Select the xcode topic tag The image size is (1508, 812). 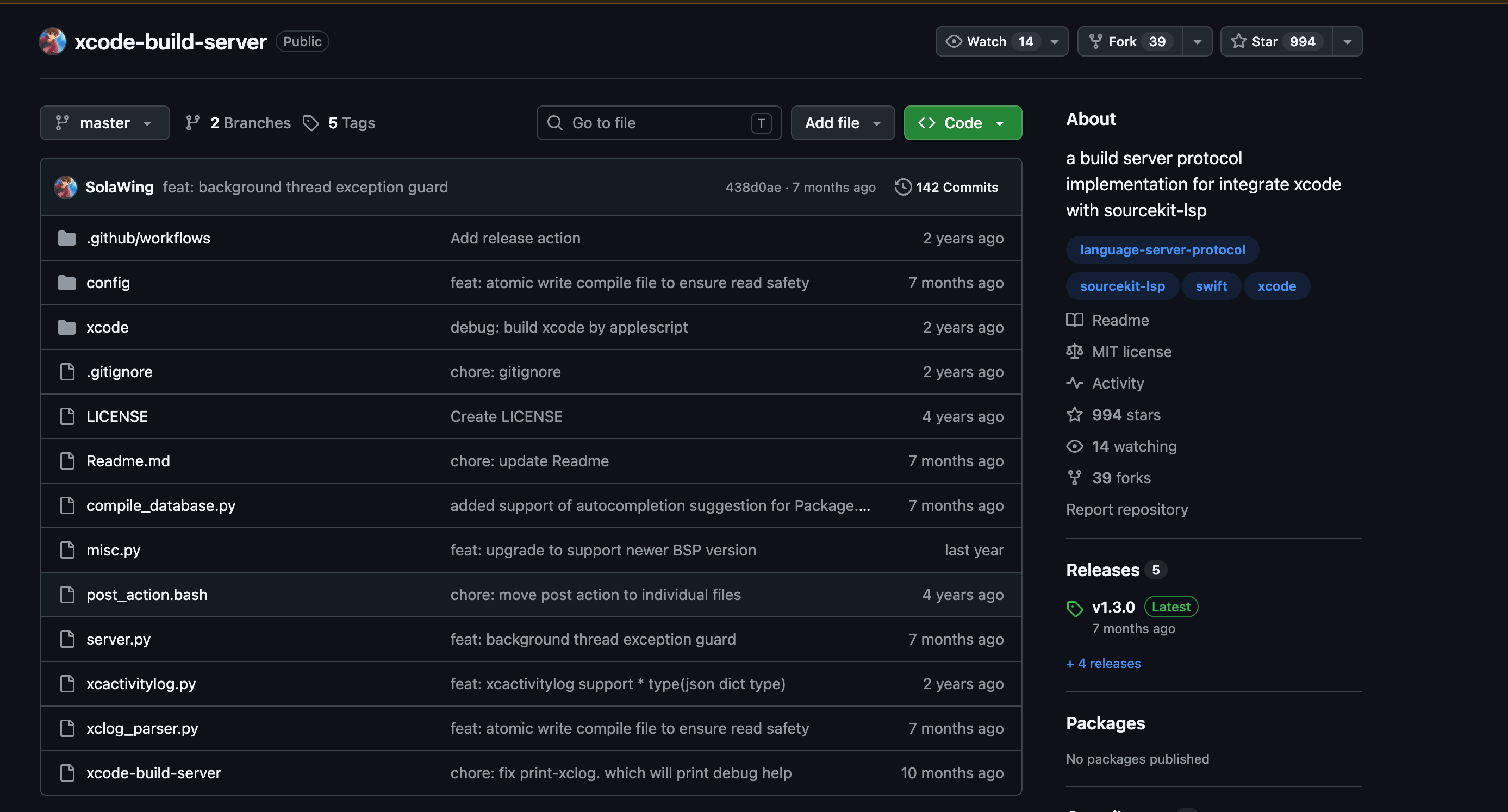(x=1276, y=286)
